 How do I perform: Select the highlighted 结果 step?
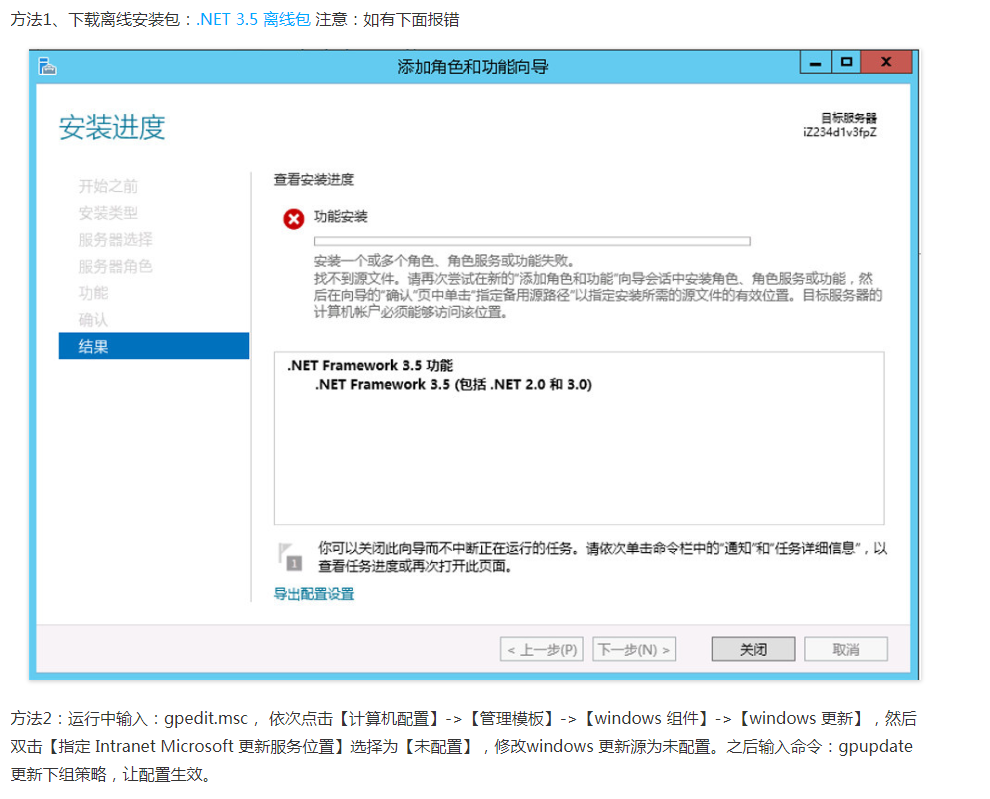pos(154,346)
